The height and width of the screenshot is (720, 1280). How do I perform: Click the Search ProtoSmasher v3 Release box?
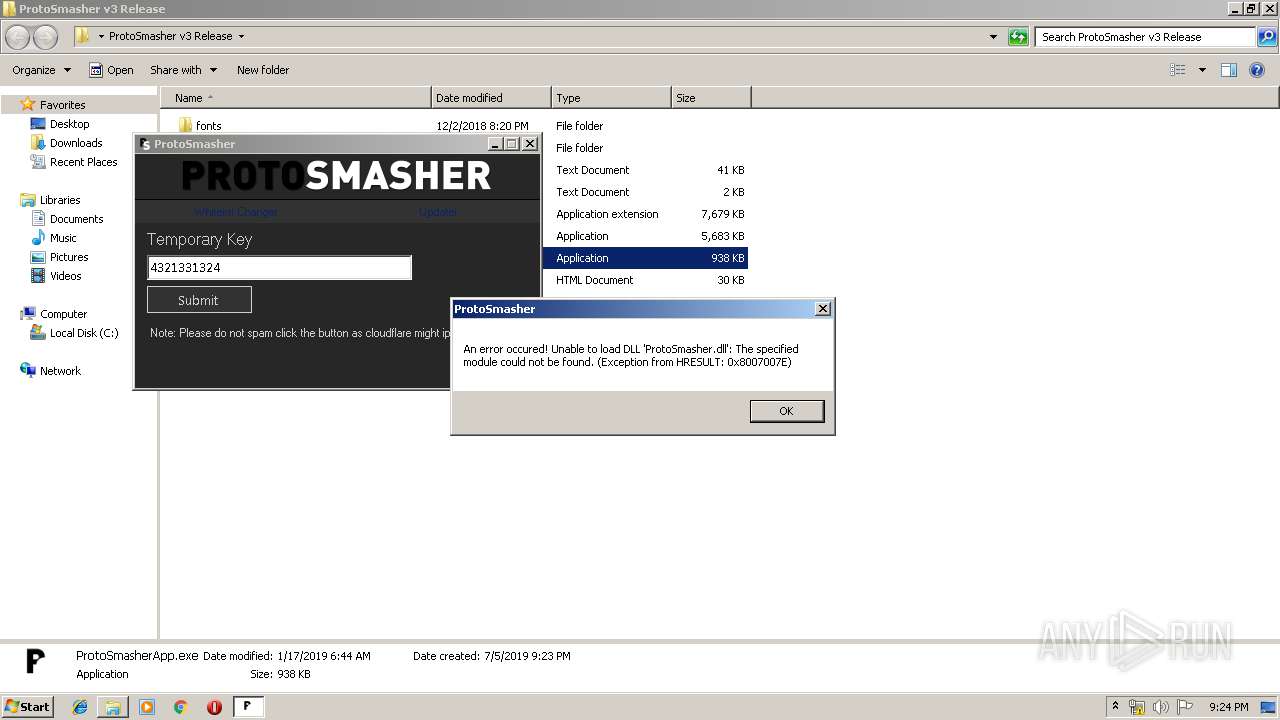1145,37
